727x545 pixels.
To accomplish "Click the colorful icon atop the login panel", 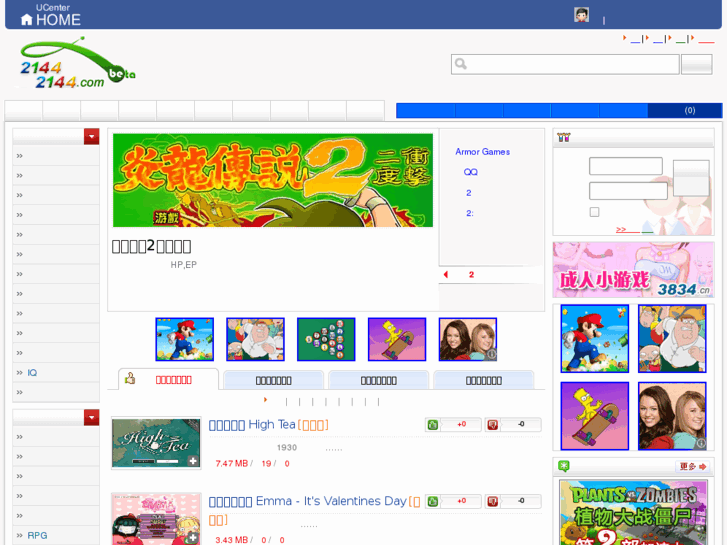I will pos(564,137).
